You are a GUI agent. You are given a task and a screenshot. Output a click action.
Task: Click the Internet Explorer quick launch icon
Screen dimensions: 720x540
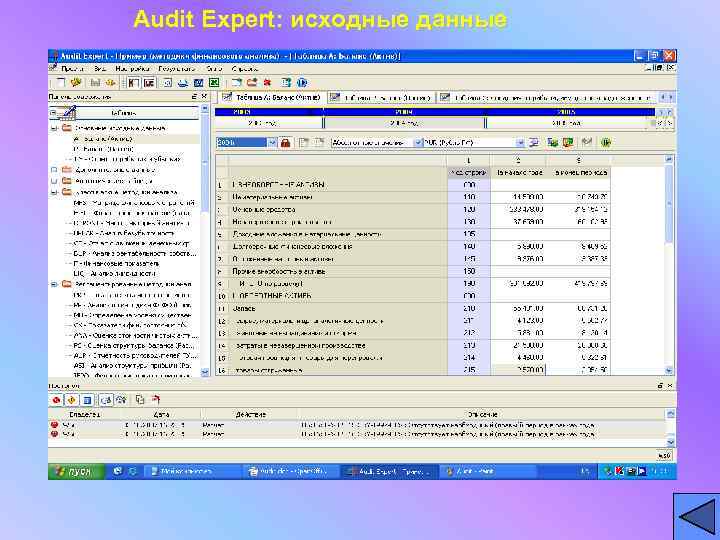coord(118,471)
